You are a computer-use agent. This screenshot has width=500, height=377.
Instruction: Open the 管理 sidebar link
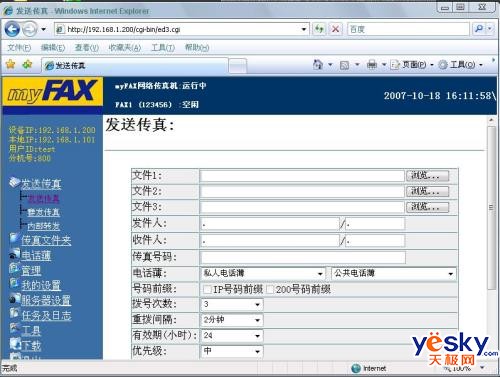pos(31,270)
